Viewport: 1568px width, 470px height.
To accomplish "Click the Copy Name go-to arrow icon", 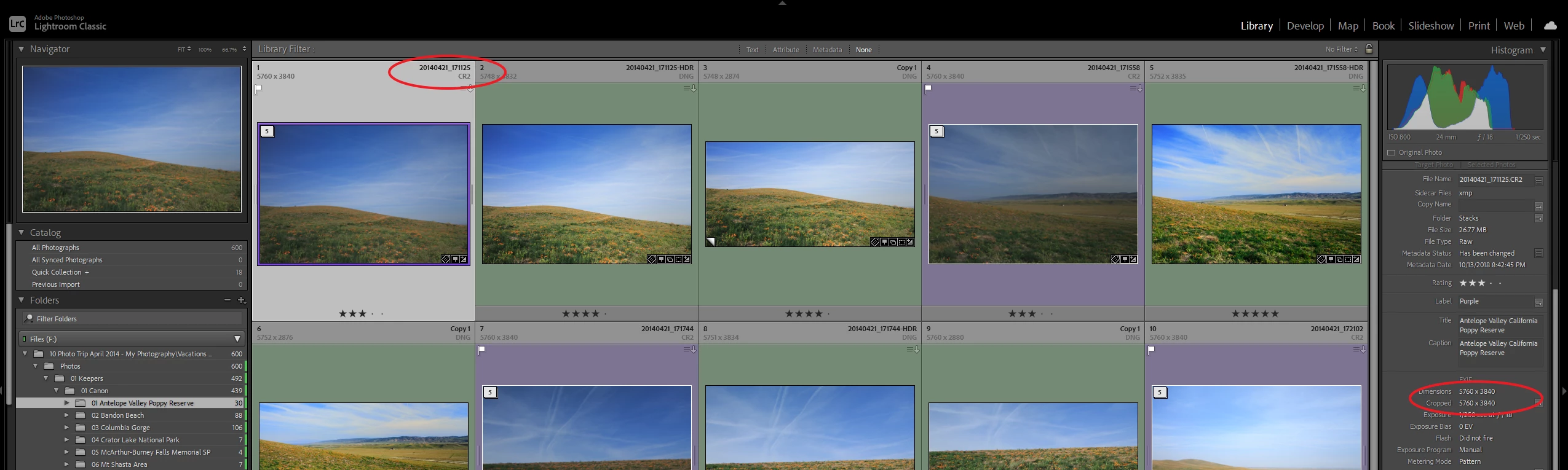I will 1538,206.
